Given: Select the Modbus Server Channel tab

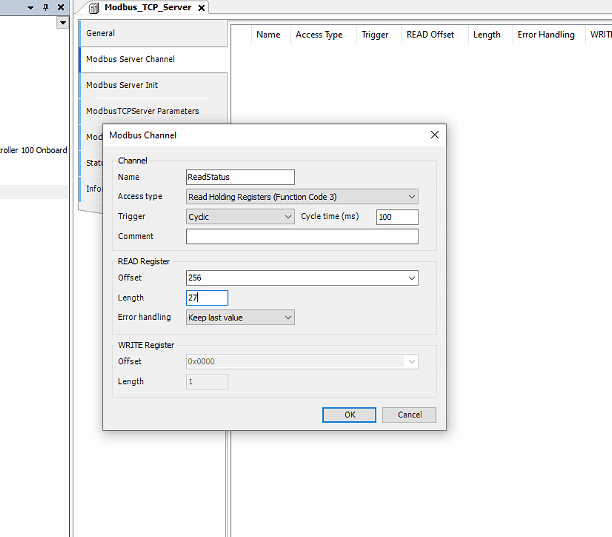Looking at the screenshot, I should [x=153, y=59].
